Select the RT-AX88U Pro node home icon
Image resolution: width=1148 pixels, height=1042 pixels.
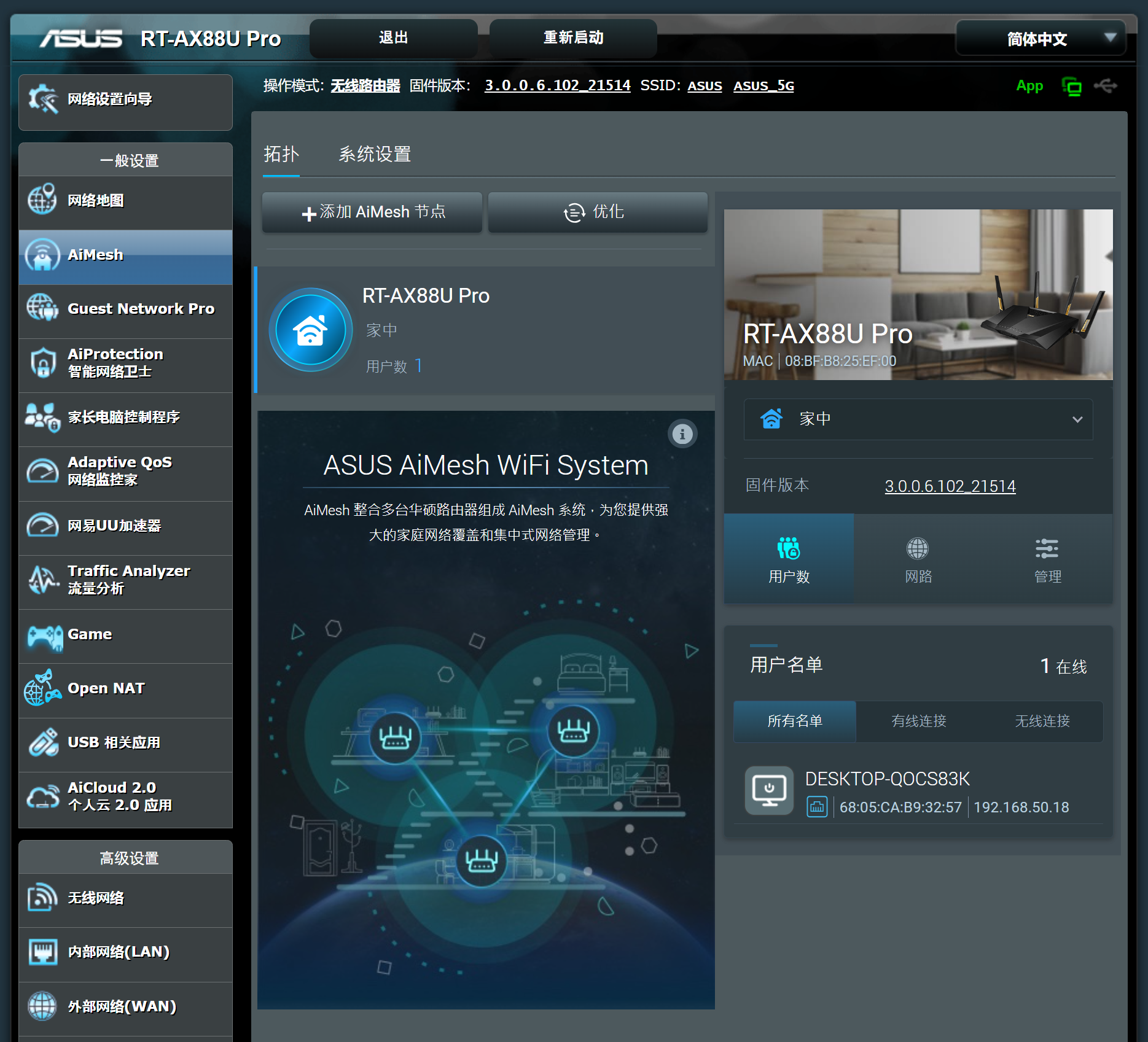coord(311,330)
